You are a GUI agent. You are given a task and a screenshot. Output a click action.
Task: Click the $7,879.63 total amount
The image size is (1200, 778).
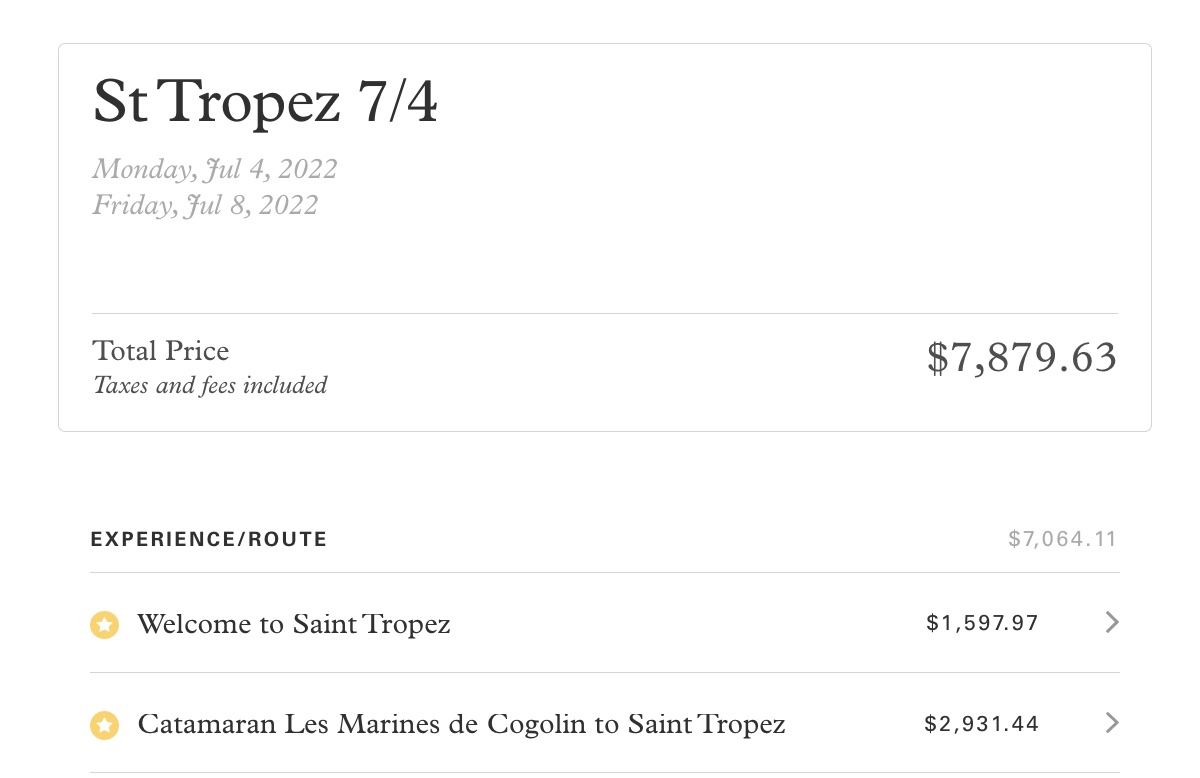coord(1021,358)
